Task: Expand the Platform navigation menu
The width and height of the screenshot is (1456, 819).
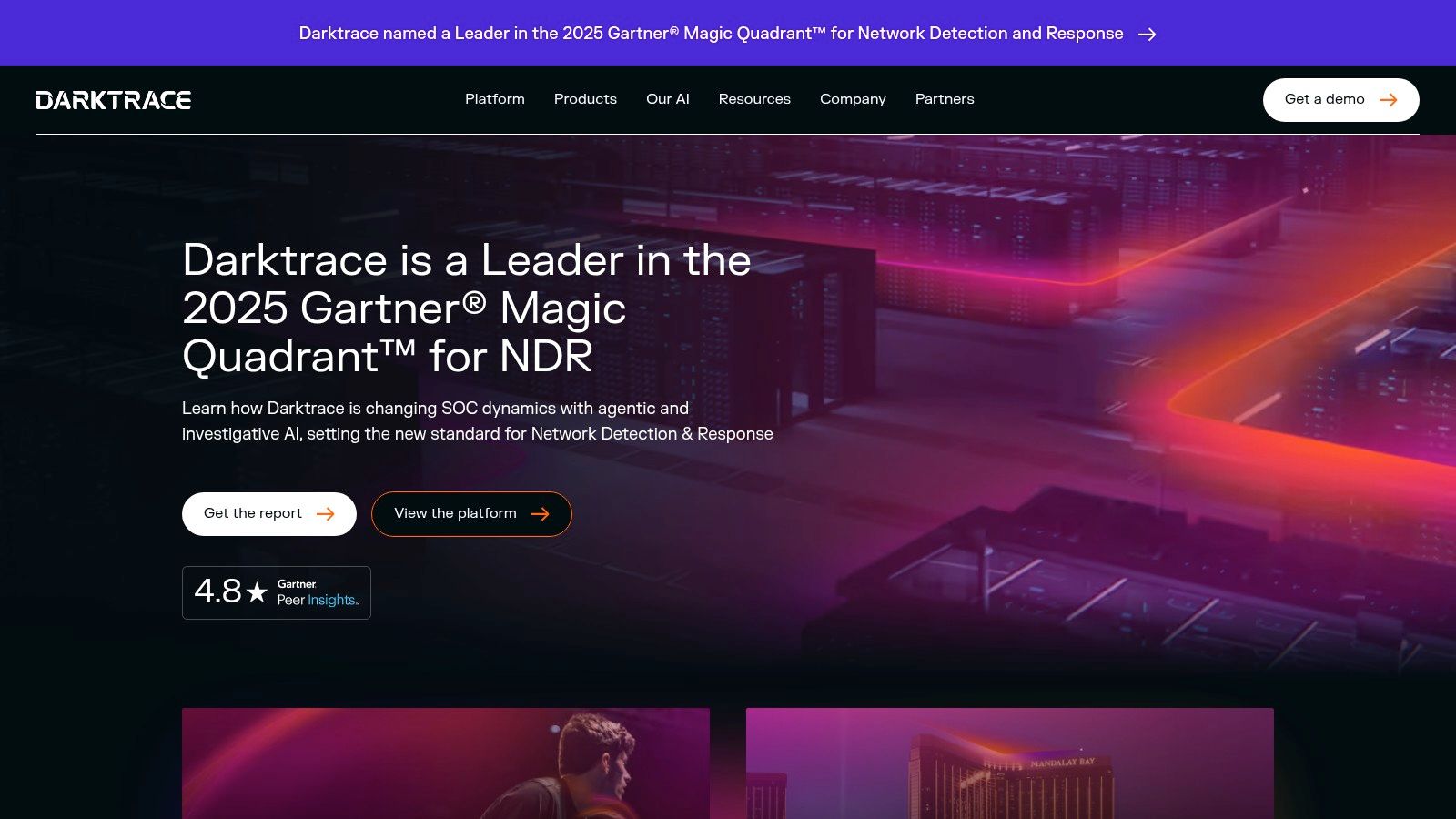Action: tap(494, 99)
